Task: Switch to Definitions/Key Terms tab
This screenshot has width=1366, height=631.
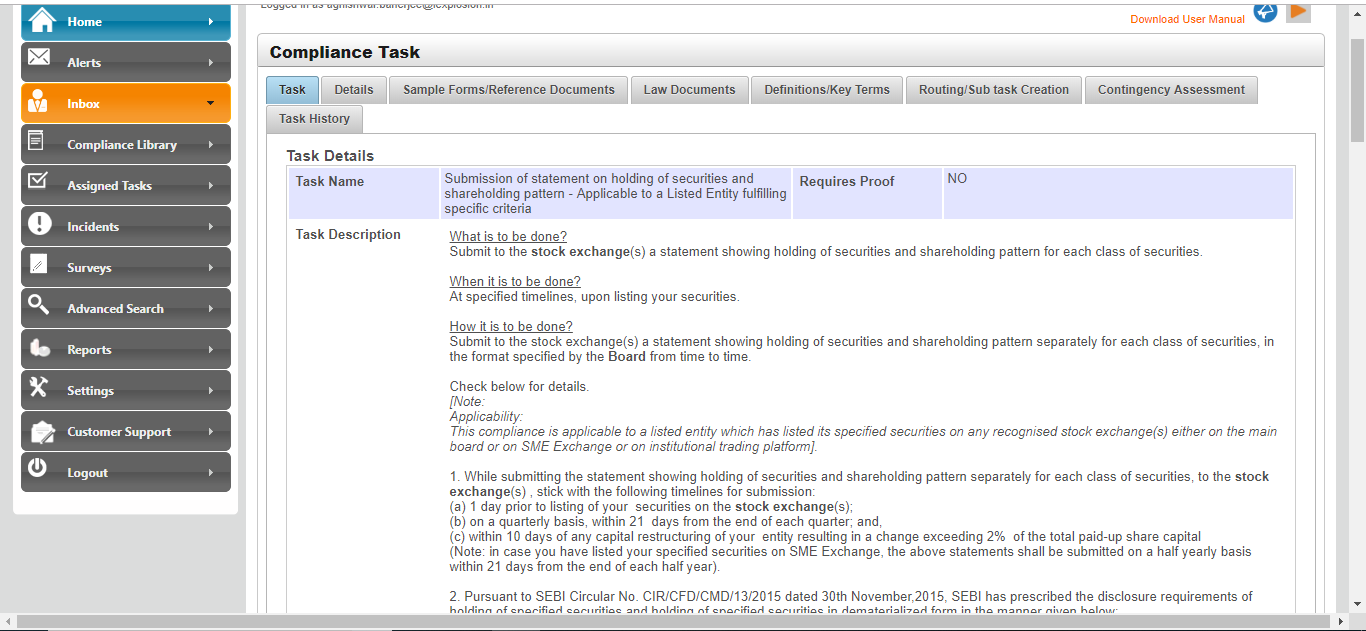Action: tap(827, 89)
